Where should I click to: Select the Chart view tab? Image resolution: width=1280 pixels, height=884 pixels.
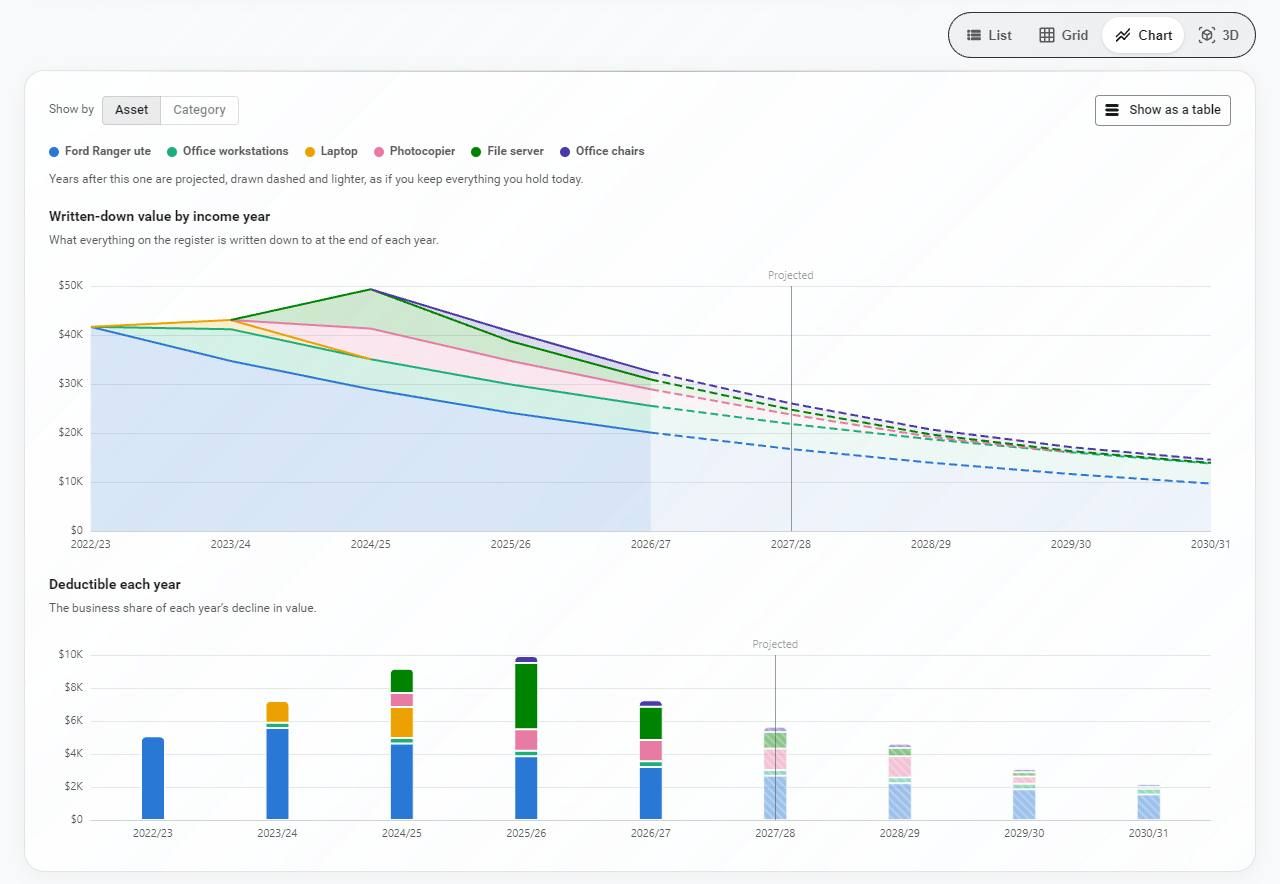pyautogui.click(x=1143, y=35)
